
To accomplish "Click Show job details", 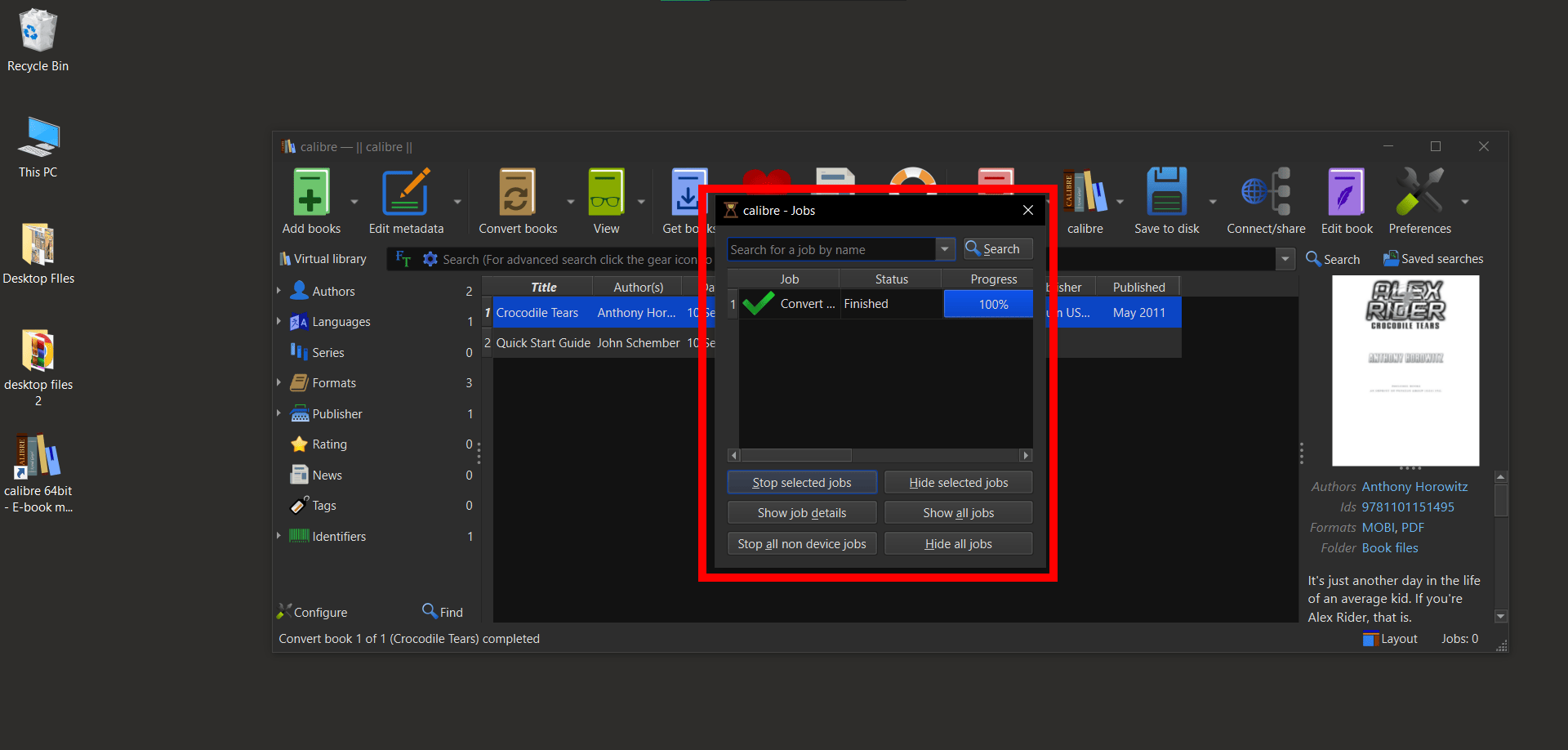I will tap(801, 512).
